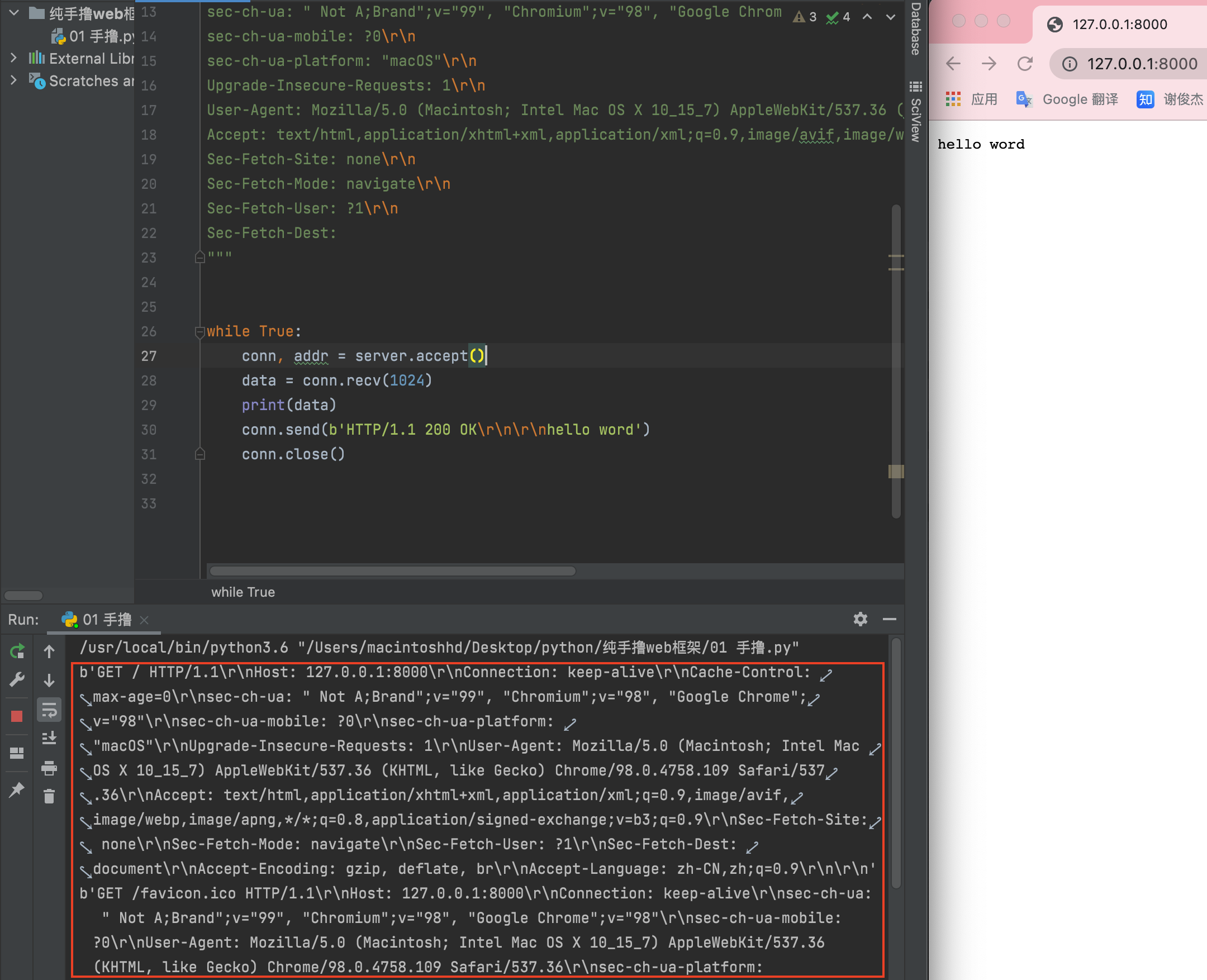Click the site info icon in Chrome address bar
Viewport: 1207px width, 980px height.
tap(1069, 64)
